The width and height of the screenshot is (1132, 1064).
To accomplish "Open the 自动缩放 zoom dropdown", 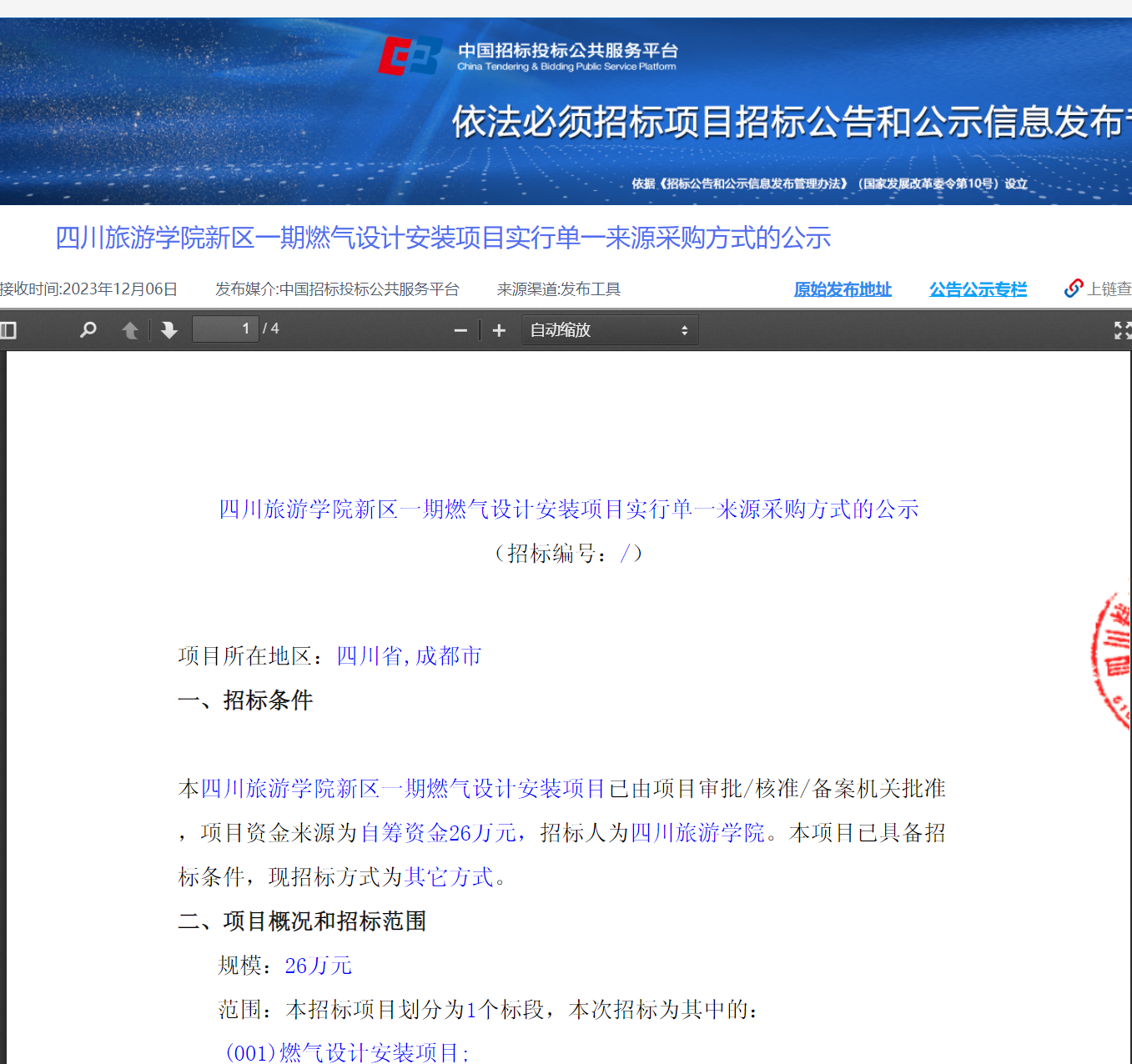I will click(610, 330).
